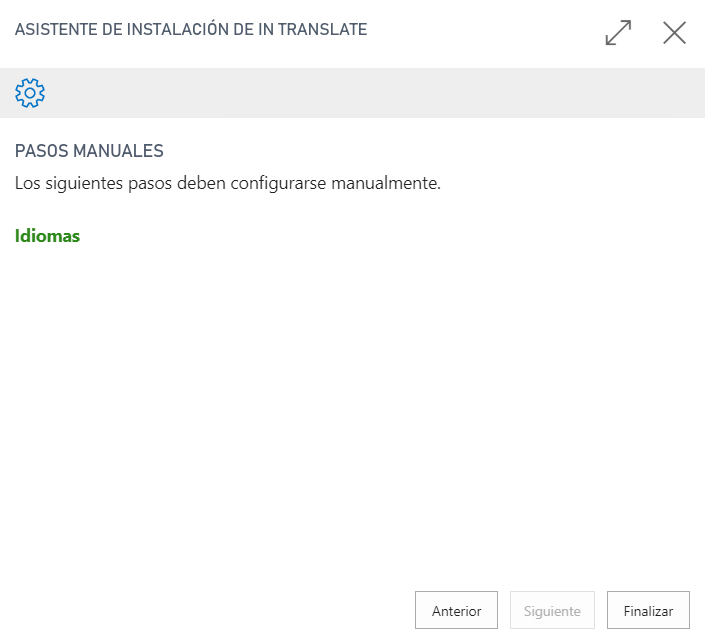Image resolution: width=705 pixels, height=641 pixels.
Task: Click the gray banner beside the gear icon
Action: pyautogui.click(x=373, y=93)
